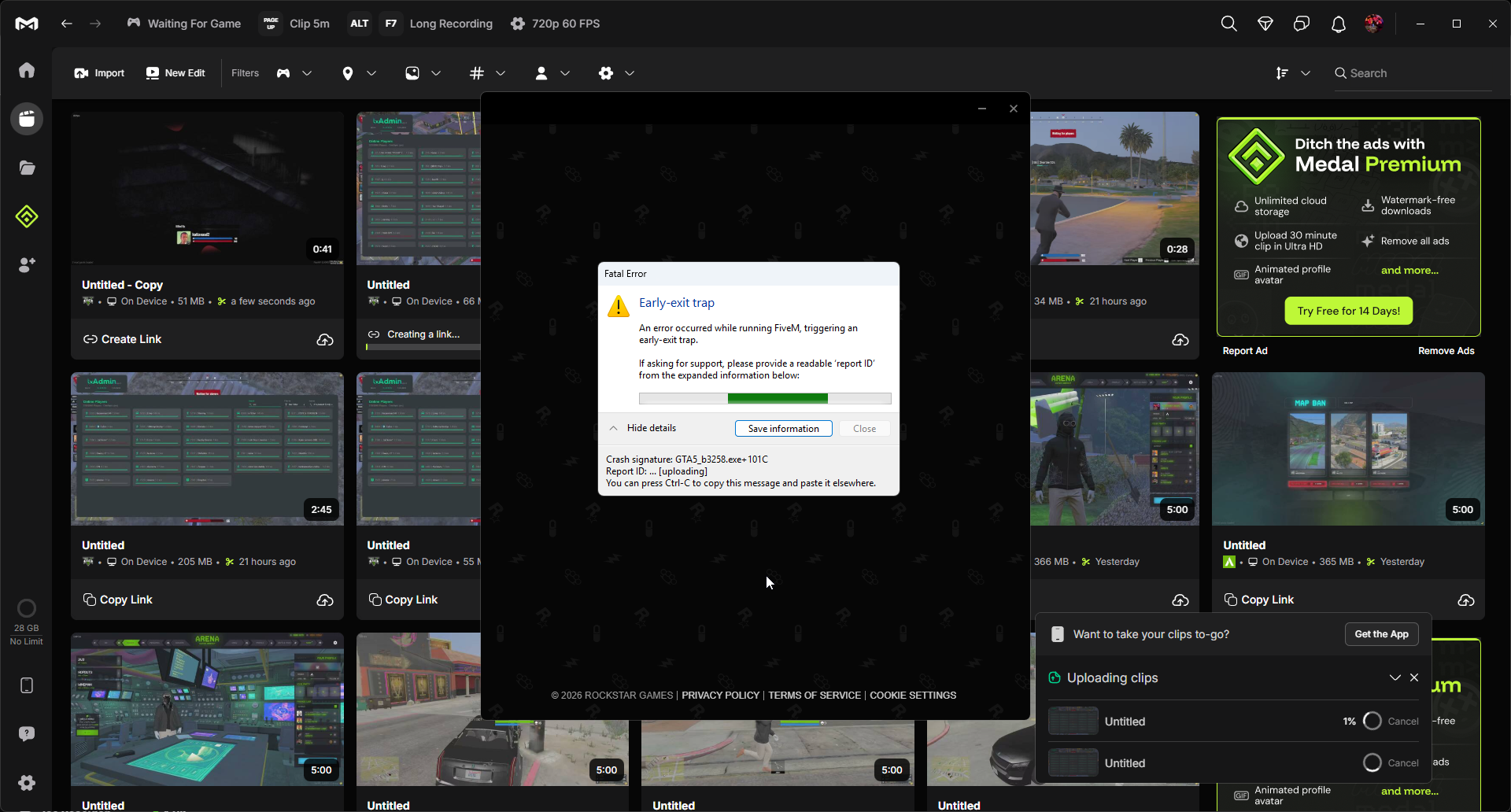The image size is (1511, 812).
Task: Collapse the Uploading clips panel
Action: tap(1395, 677)
